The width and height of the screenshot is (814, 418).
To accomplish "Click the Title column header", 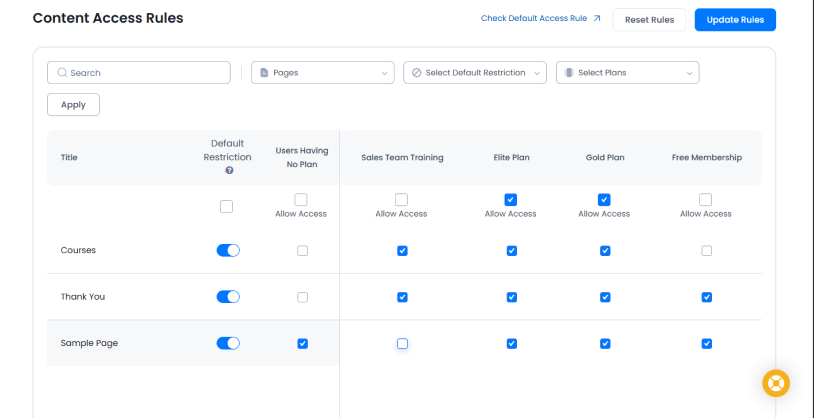I will [x=69, y=157].
